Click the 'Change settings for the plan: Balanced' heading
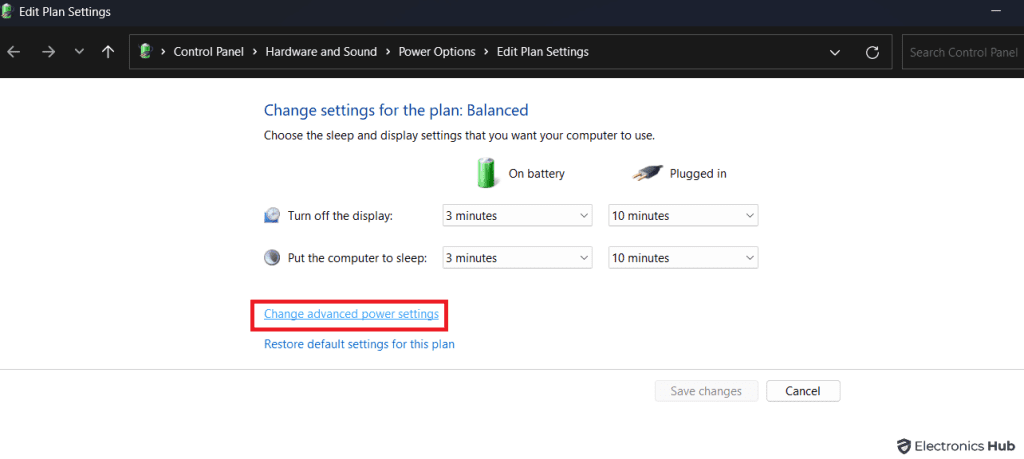Image resolution: width=1024 pixels, height=459 pixels. 396,110
